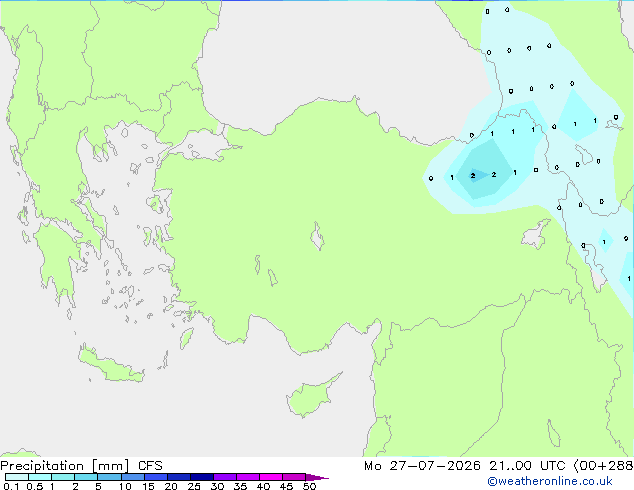Click the island of Crete on map
Viewport: 634px width, 490px height.
pos(110,364)
